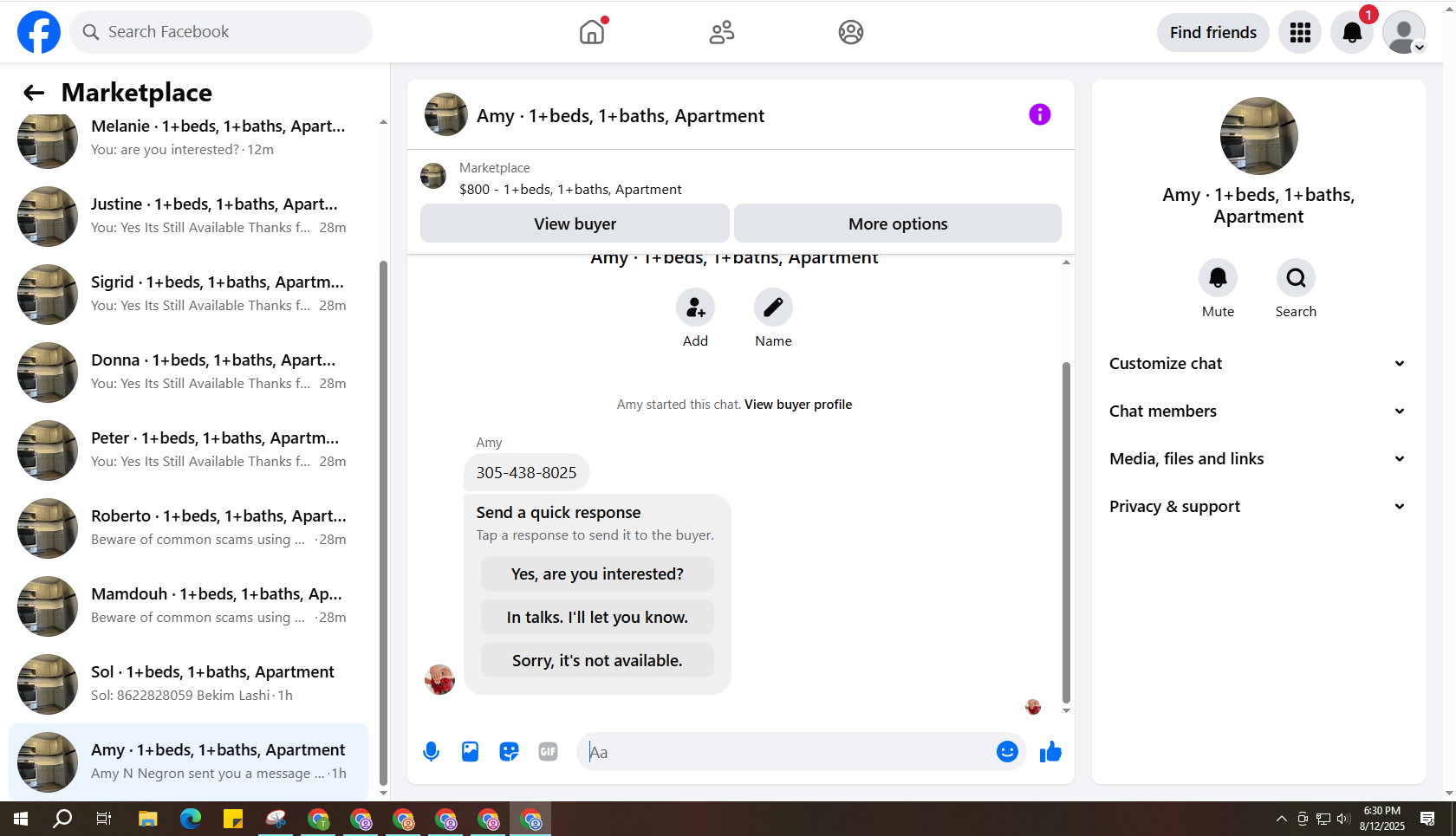This screenshot has width=1456, height=836.
Task: Open Windows notification center icon
Action: (1427, 819)
